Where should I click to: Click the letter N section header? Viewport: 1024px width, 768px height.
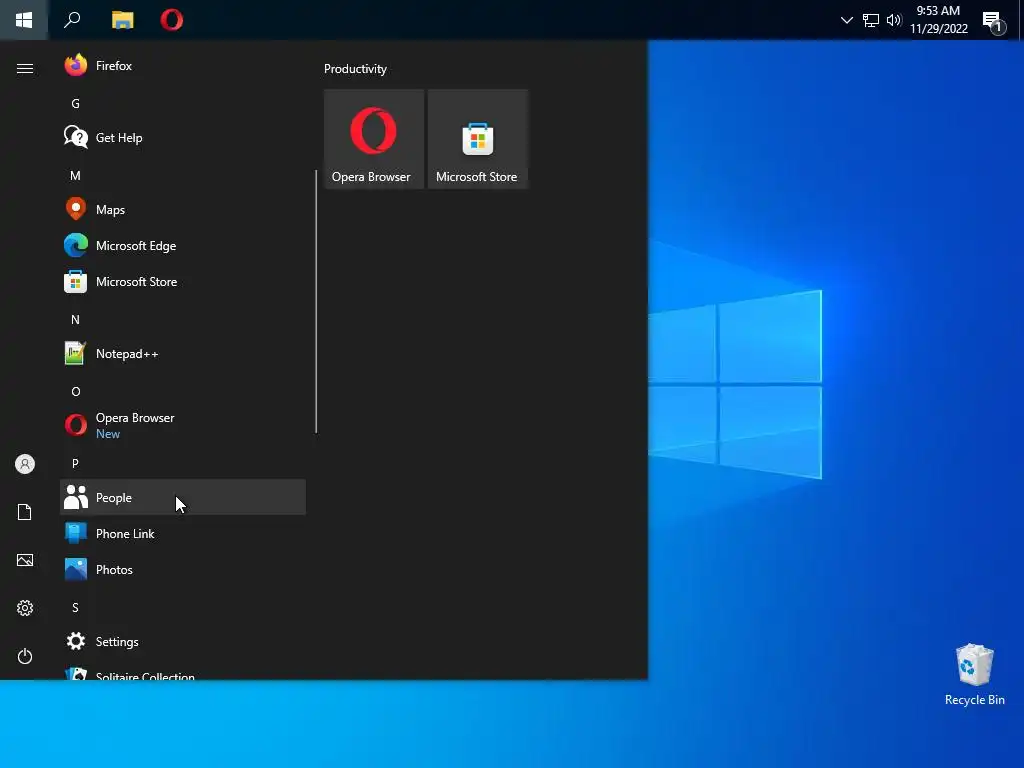[x=75, y=319]
